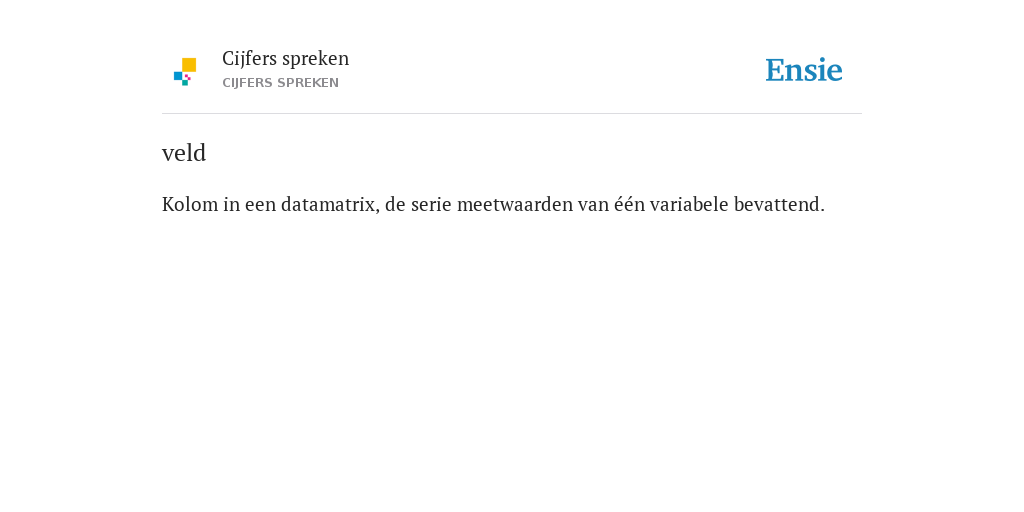
Task: Click the word "Cijfers" in the large title
Action: tap(249, 59)
